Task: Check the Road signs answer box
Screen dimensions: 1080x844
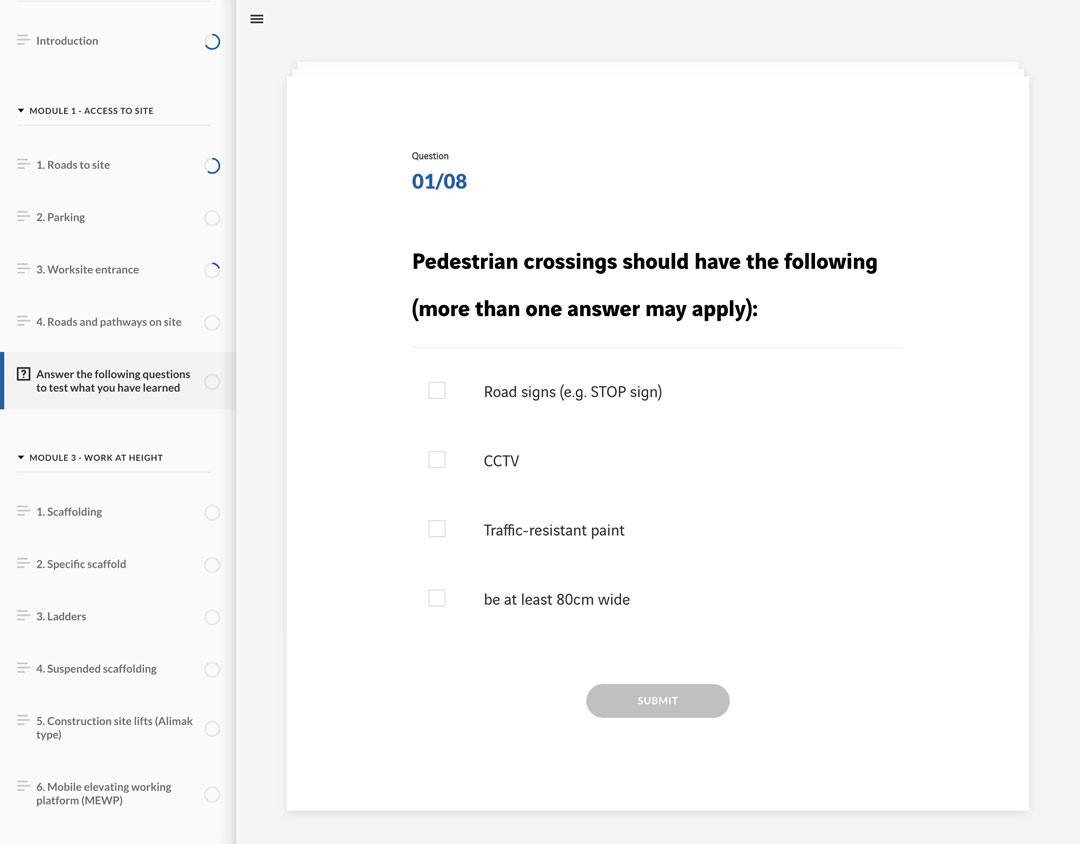Action: click(x=437, y=391)
